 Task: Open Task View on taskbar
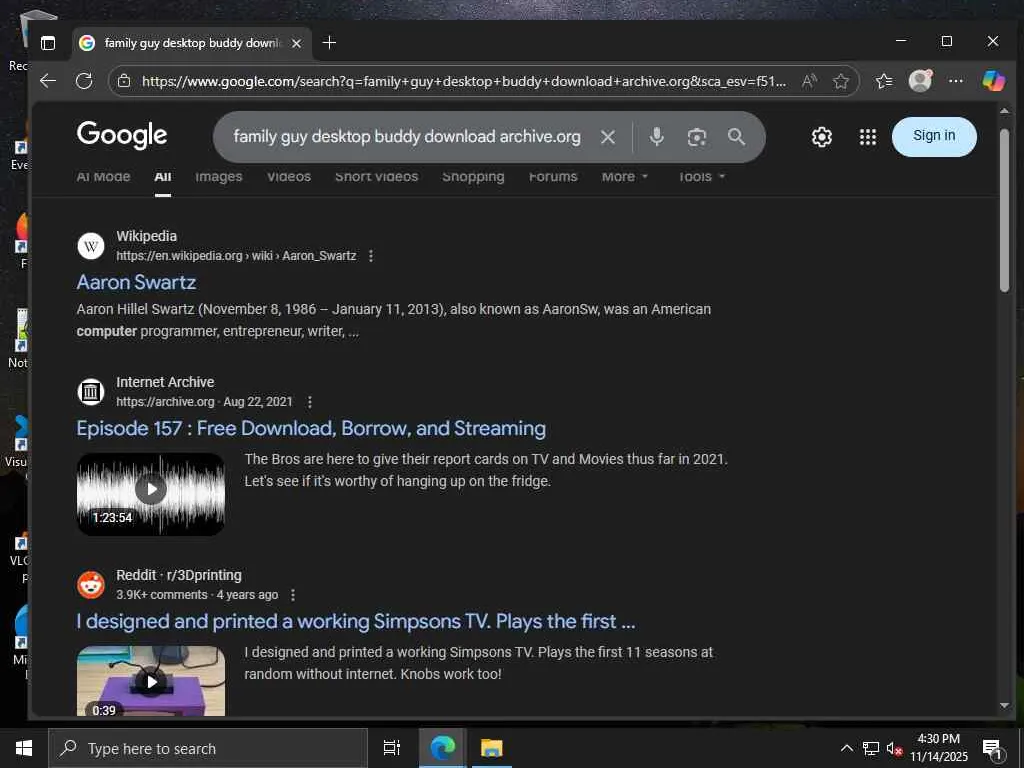pos(392,748)
